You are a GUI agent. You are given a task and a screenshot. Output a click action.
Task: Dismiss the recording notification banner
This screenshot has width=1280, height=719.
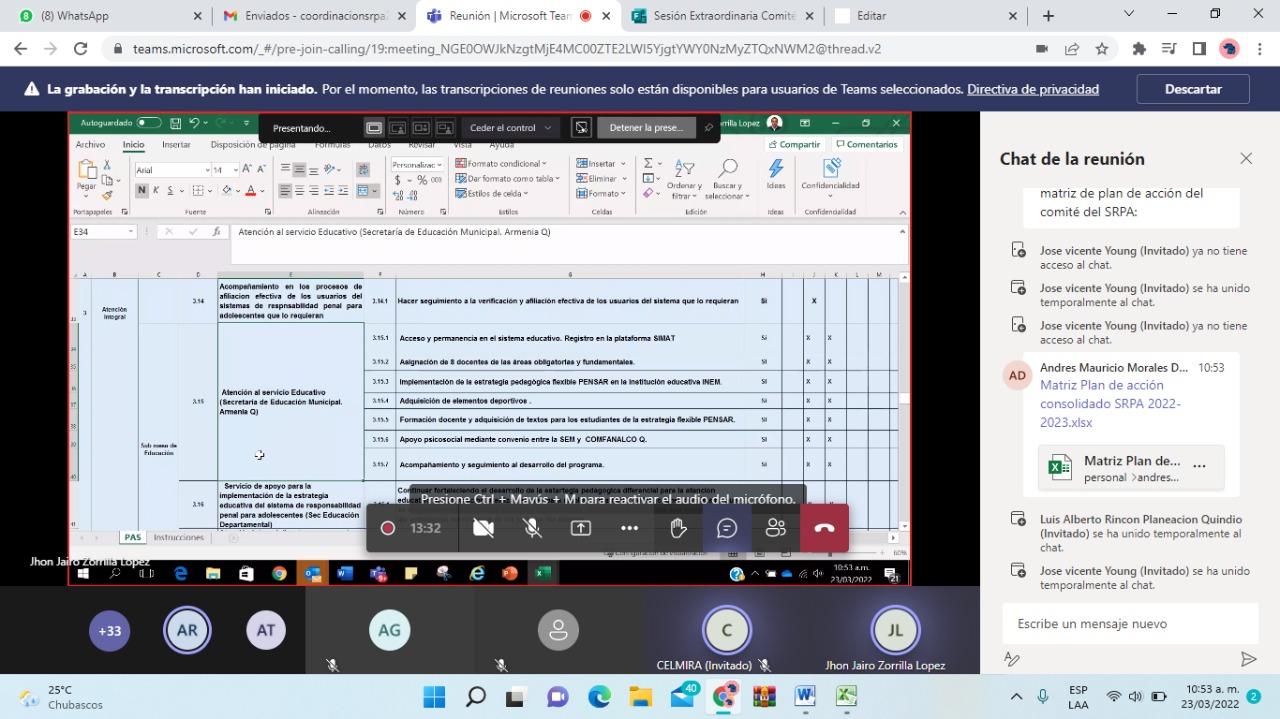coord(1193,89)
